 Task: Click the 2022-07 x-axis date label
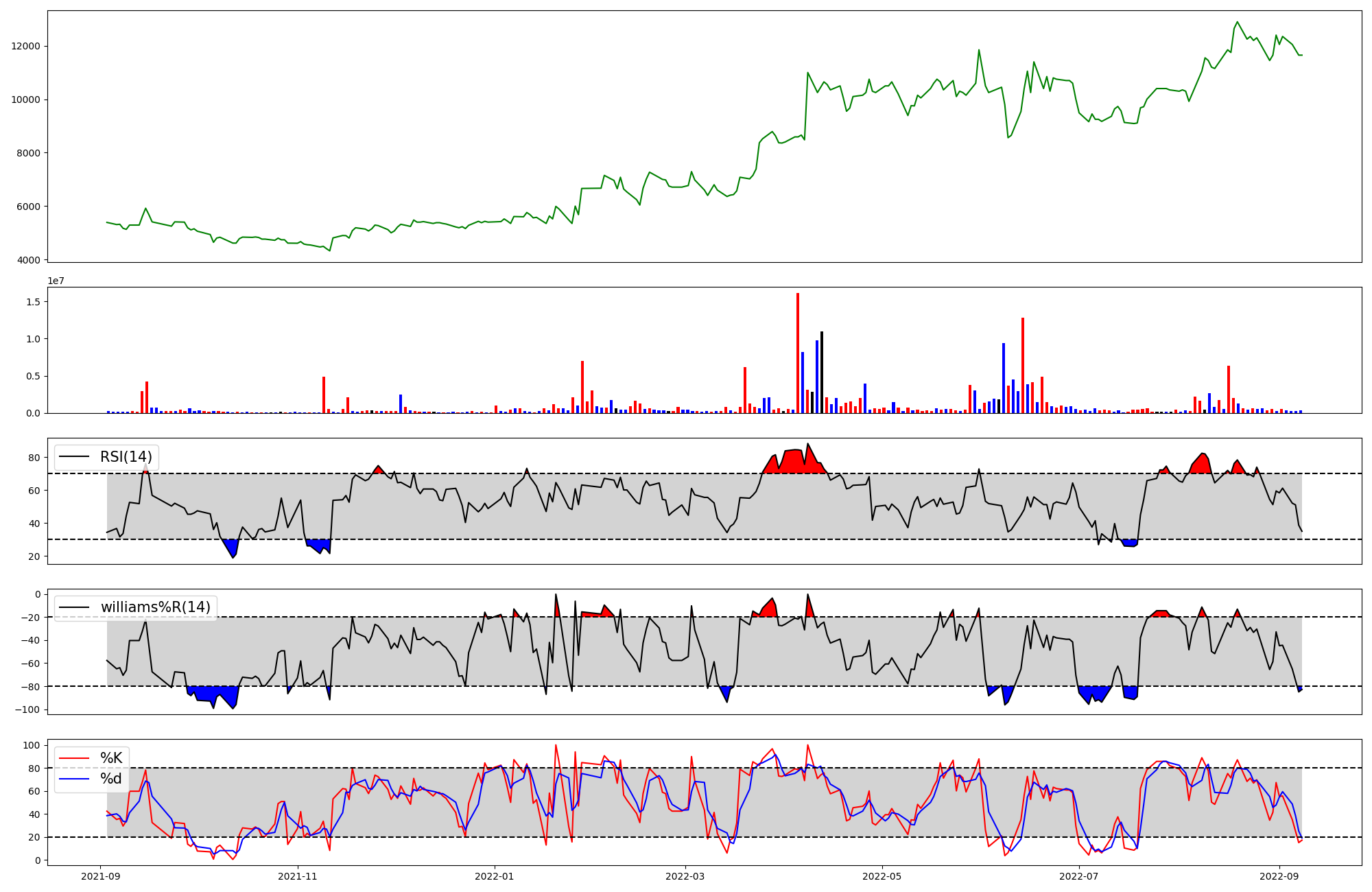pyautogui.click(x=1078, y=876)
